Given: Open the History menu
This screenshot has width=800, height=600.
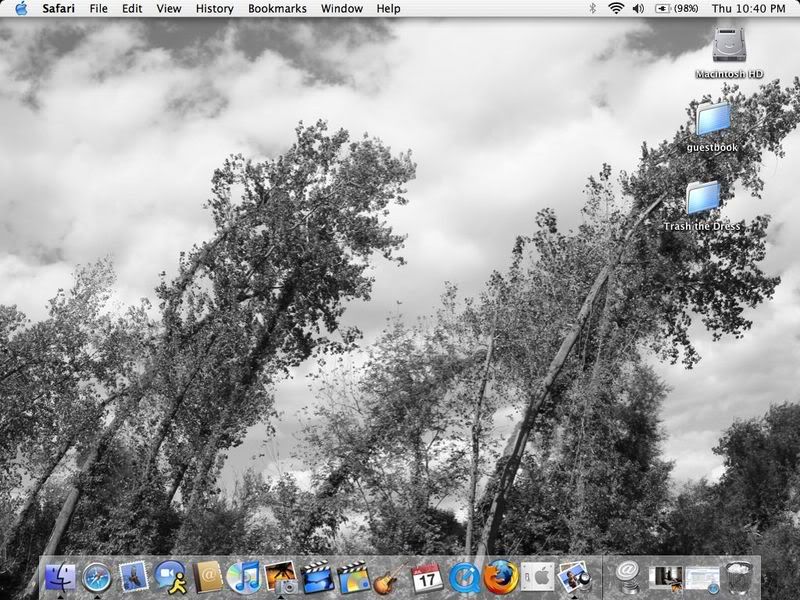Looking at the screenshot, I should pos(214,9).
